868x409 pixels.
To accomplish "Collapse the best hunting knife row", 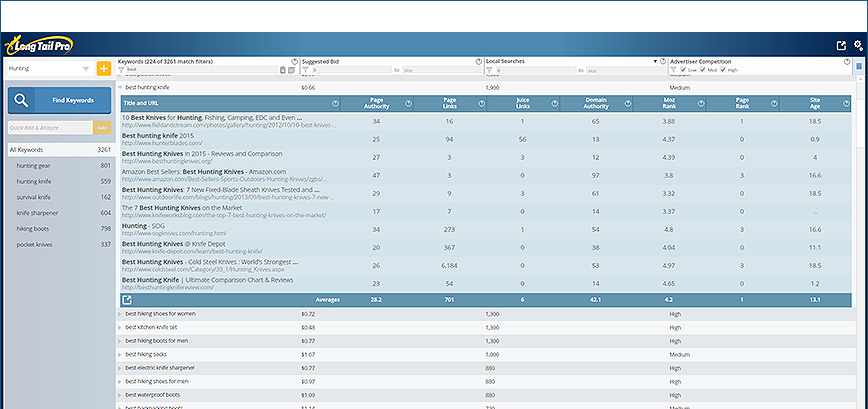I will 120,87.
